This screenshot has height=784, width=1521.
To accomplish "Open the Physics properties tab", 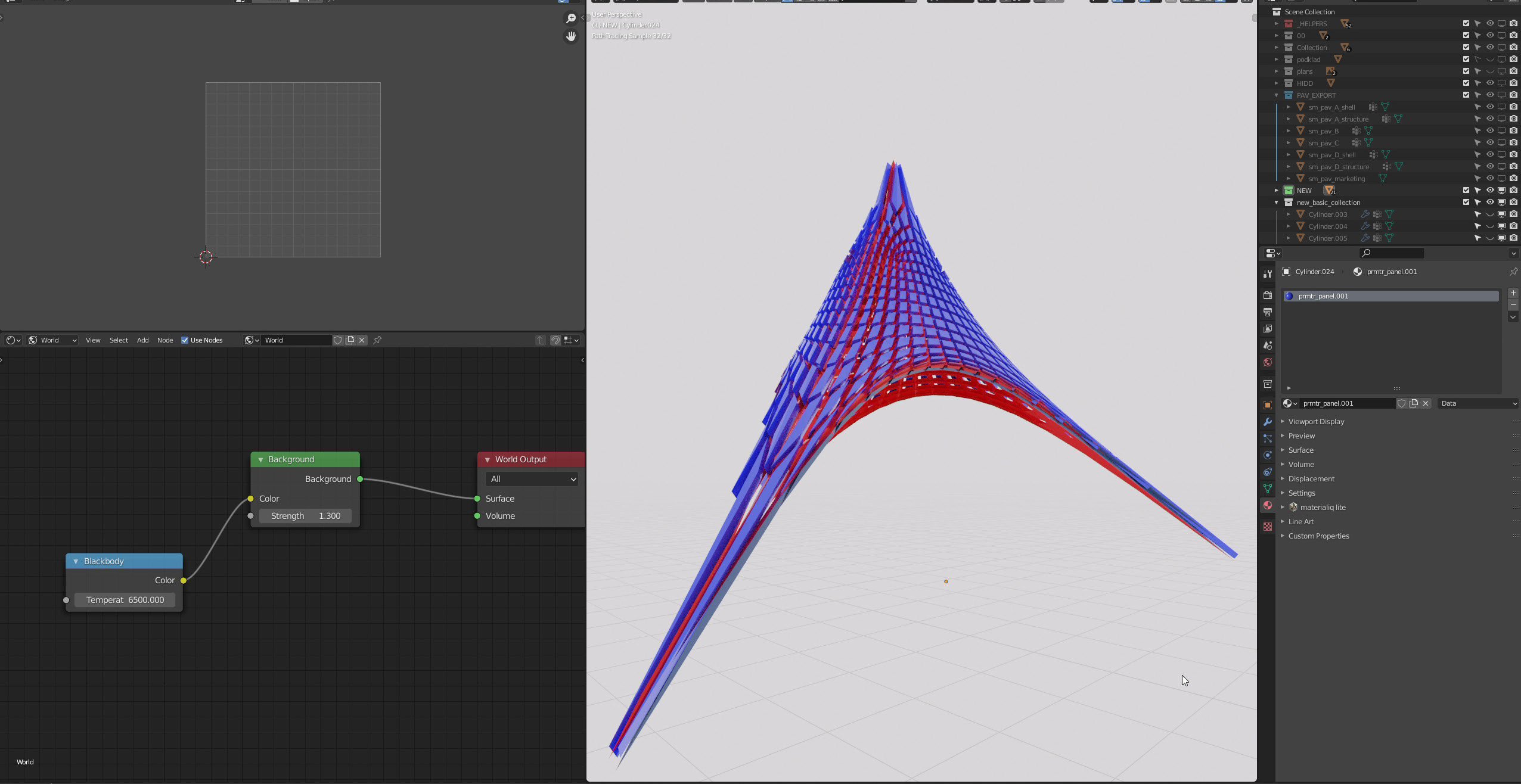I will point(1267,455).
